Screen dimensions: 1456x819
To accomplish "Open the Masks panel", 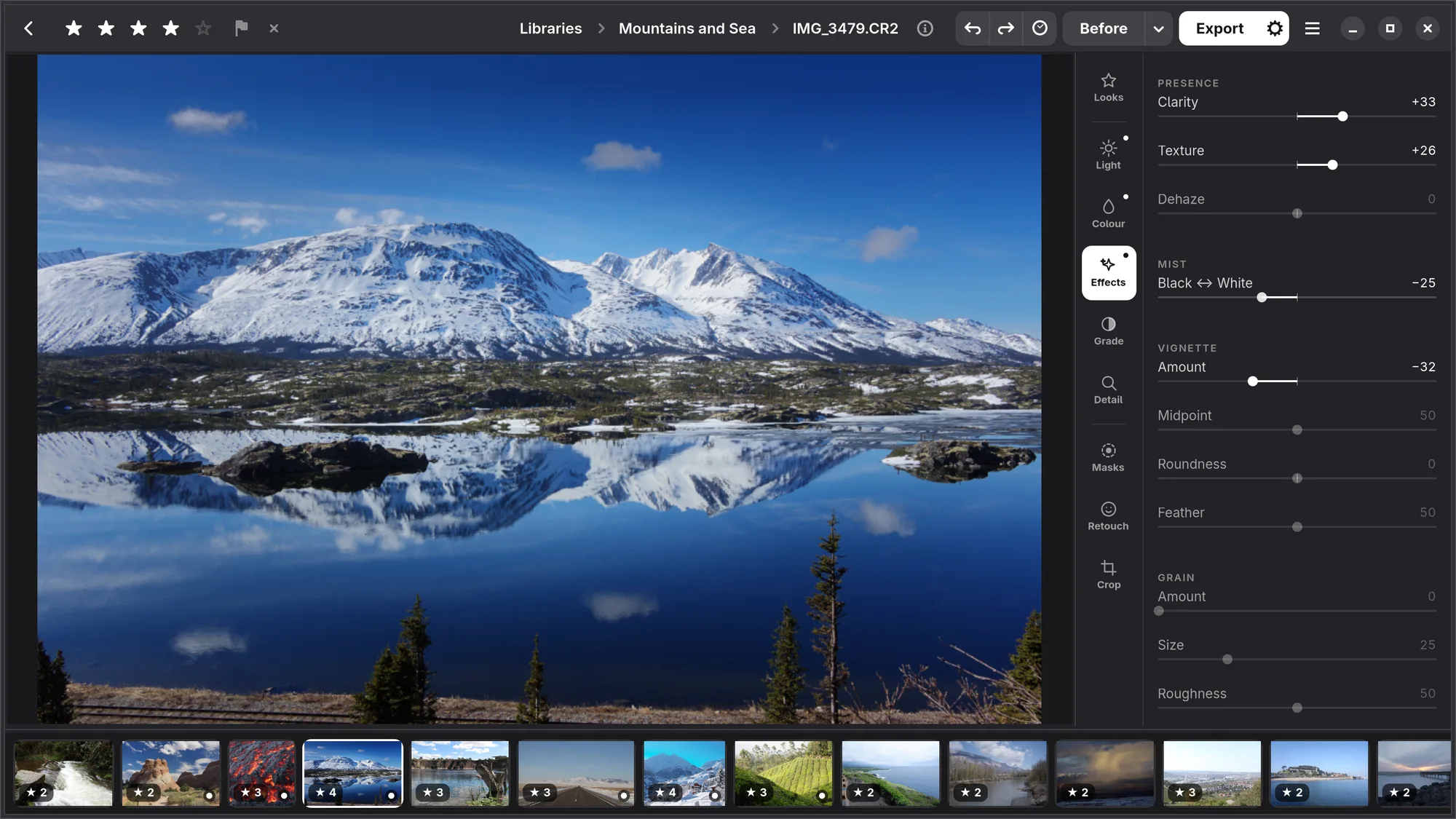I will point(1108,458).
